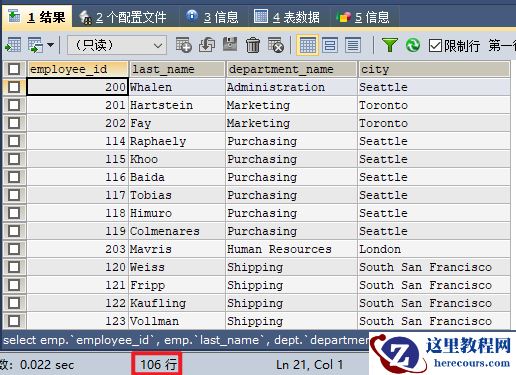The image size is (516, 375).
Task: Select Marketing cell in Fay row
Action: 291,123
